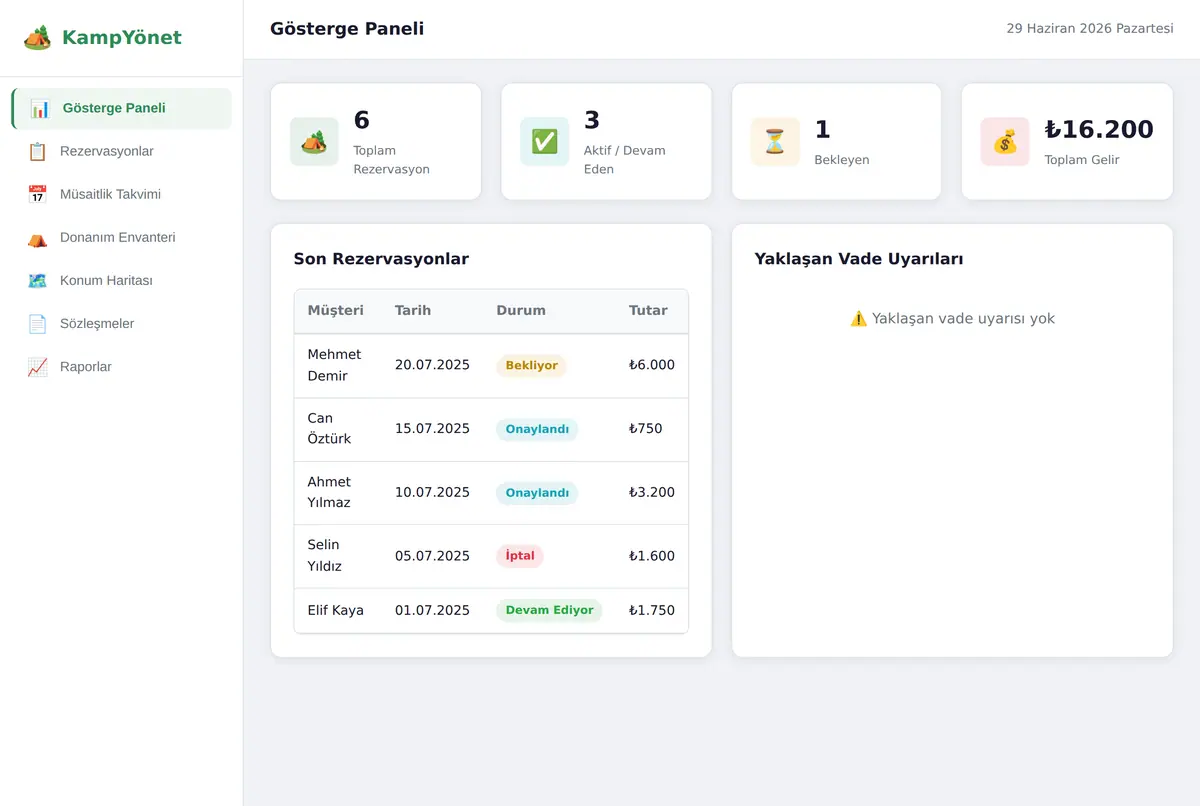Click the ₺6.000 amount cell

(x=652, y=366)
